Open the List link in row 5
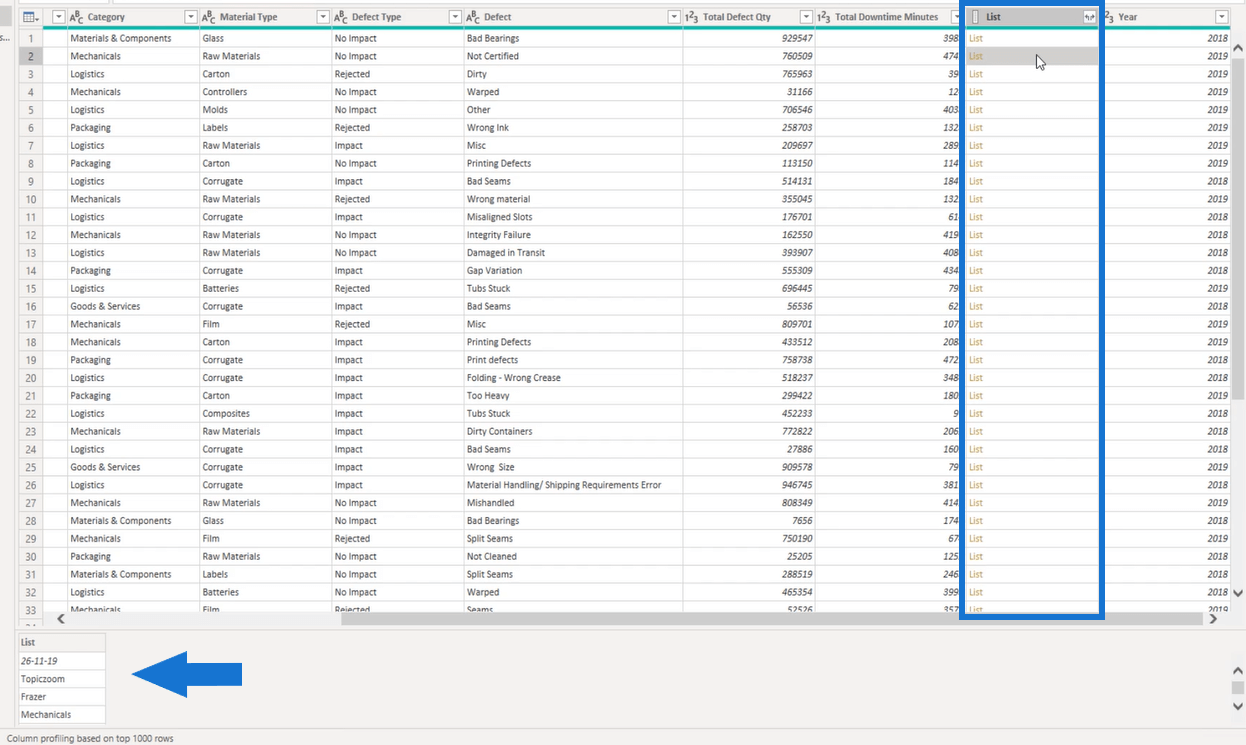The width and height of the screenshot is (1246, 745). coord(976,110)
